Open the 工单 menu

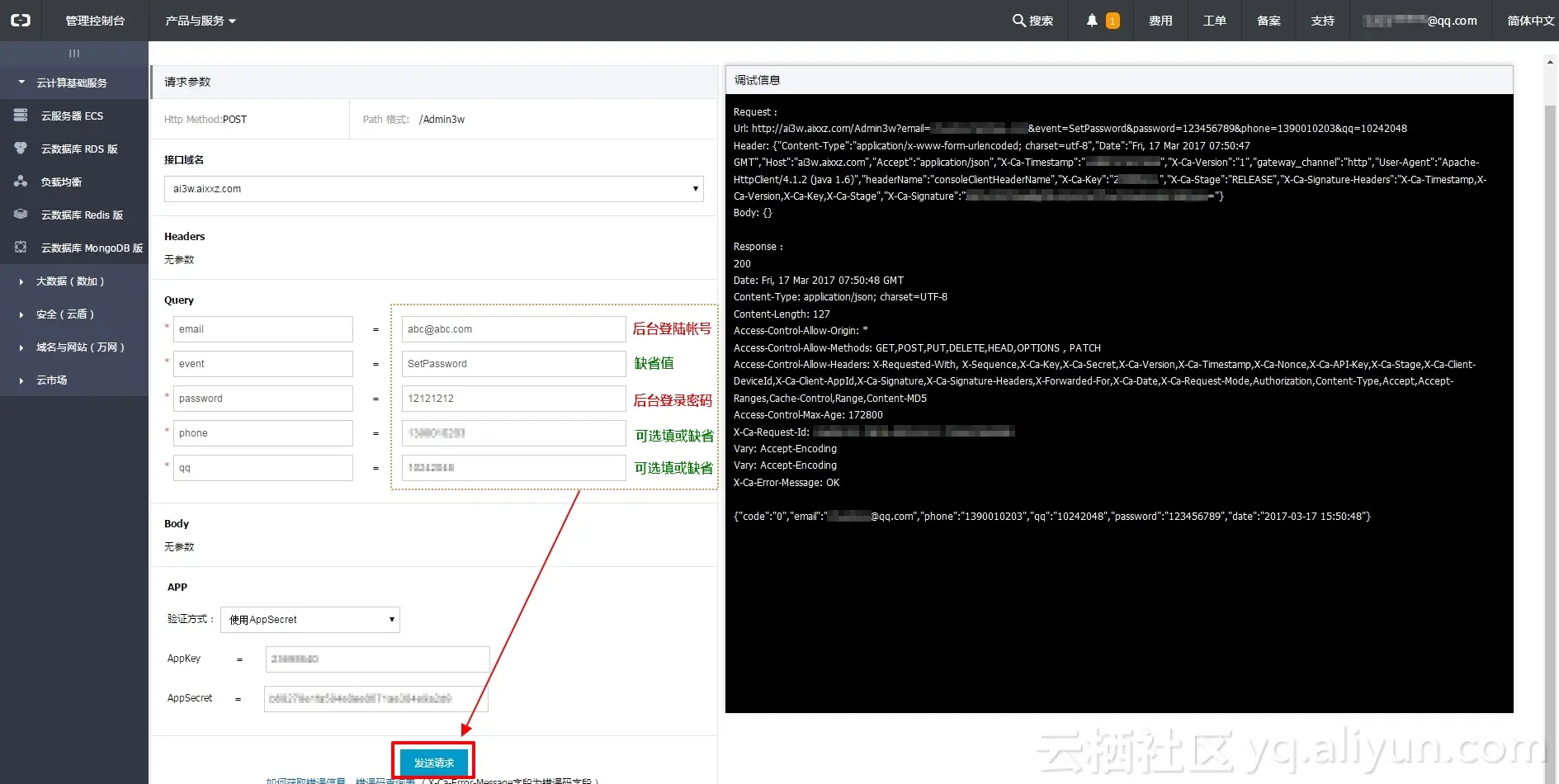click(x=1214, y=21)
